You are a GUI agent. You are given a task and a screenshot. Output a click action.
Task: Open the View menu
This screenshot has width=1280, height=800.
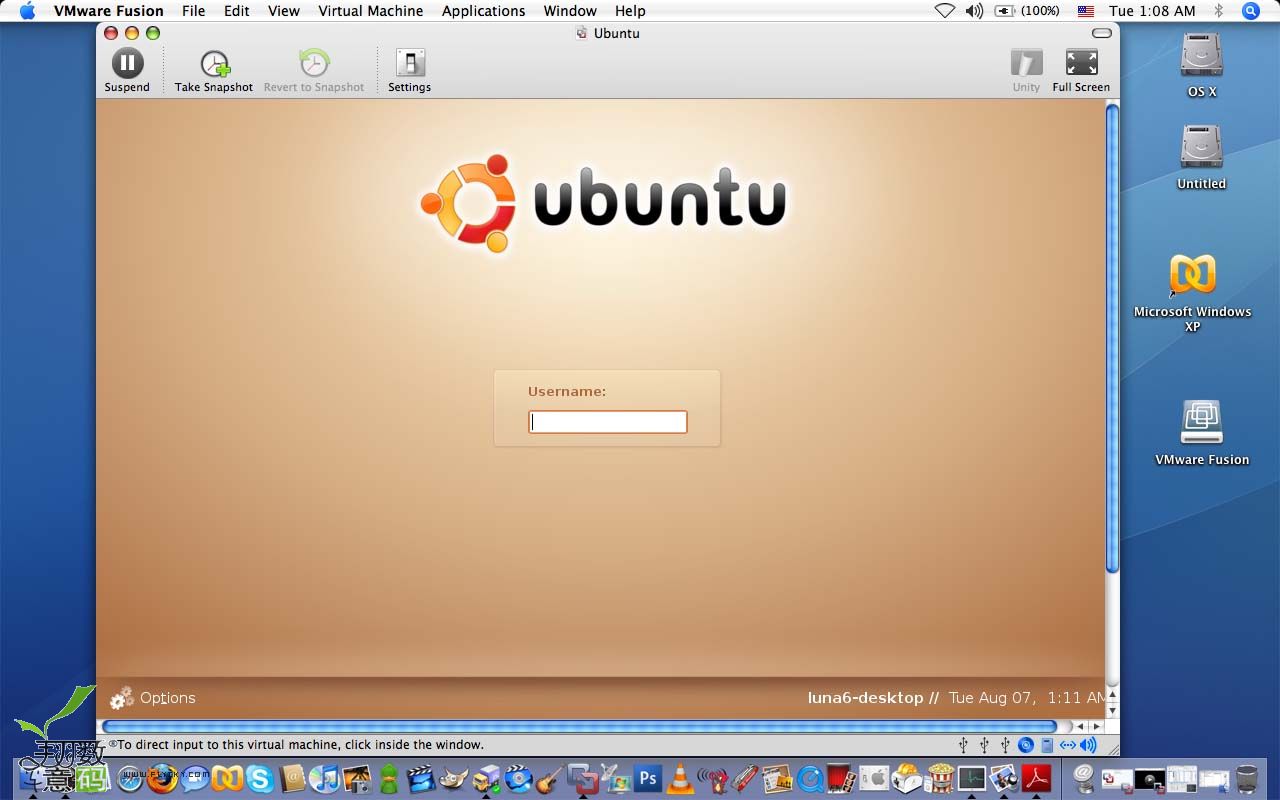[284, 11]
